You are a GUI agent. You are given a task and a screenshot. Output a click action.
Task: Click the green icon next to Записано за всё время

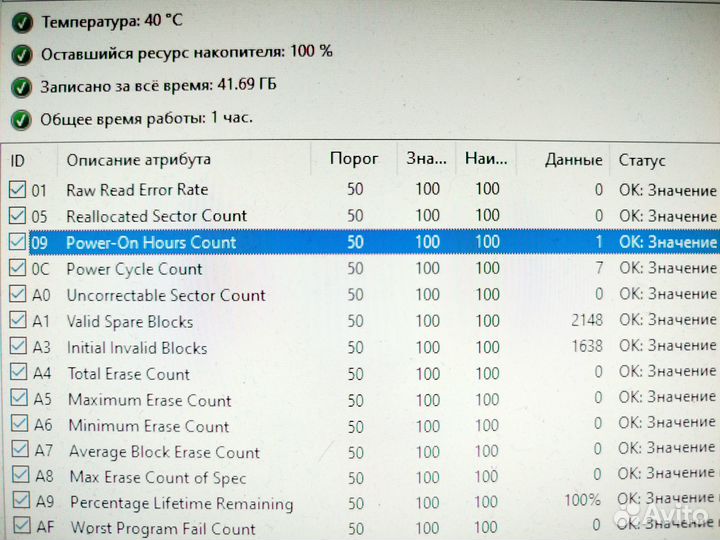[x=21, y=86]
